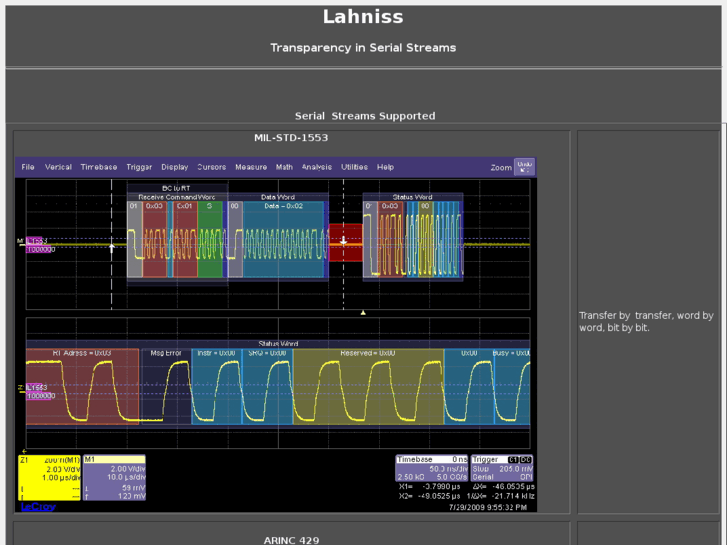Click the MIL-STD-1553 section title

(x=291, y=138)
